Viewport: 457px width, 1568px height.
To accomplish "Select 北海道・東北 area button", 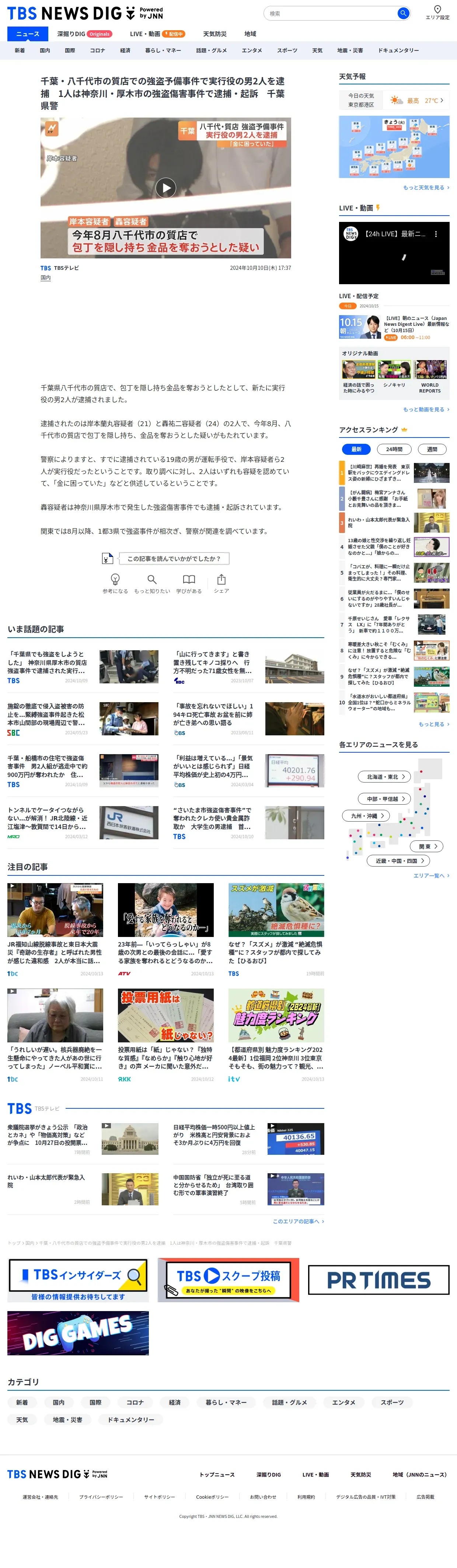I will (x=385, y=777).
